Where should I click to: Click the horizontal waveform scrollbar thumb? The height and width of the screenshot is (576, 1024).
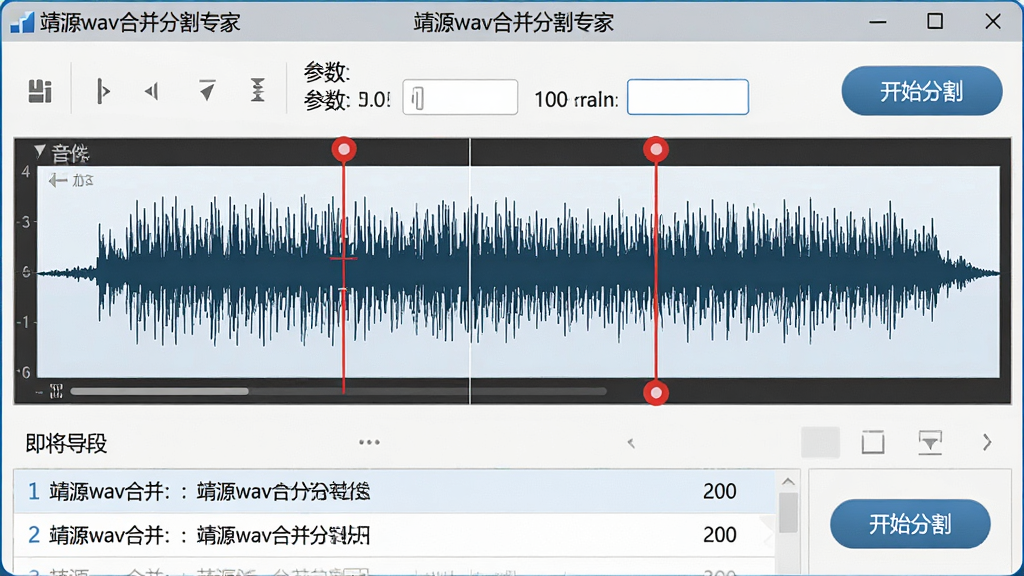click(159, 391)
